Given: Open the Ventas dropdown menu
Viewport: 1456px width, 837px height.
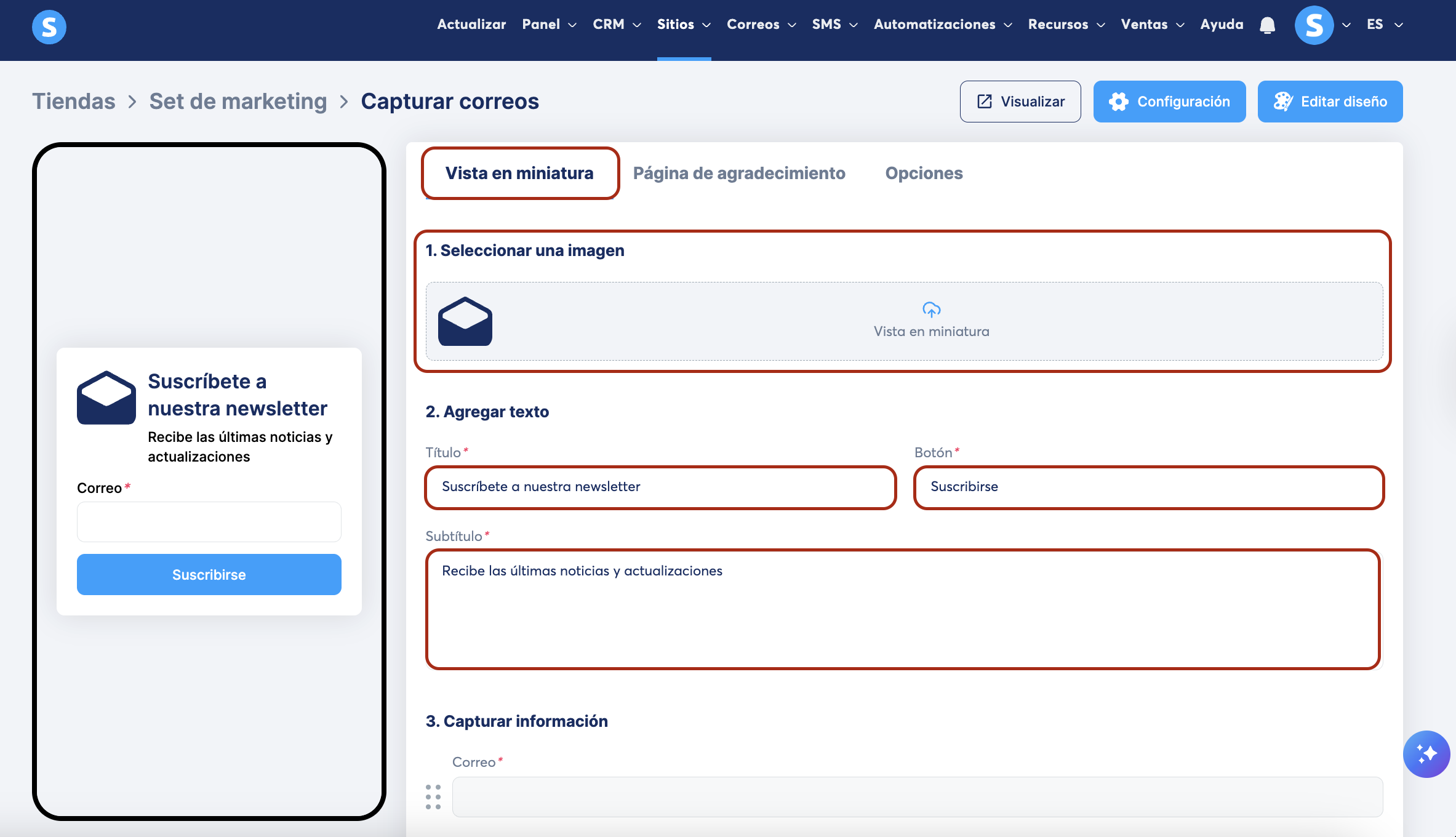Looking at the screenshot, I should 1152,25.
